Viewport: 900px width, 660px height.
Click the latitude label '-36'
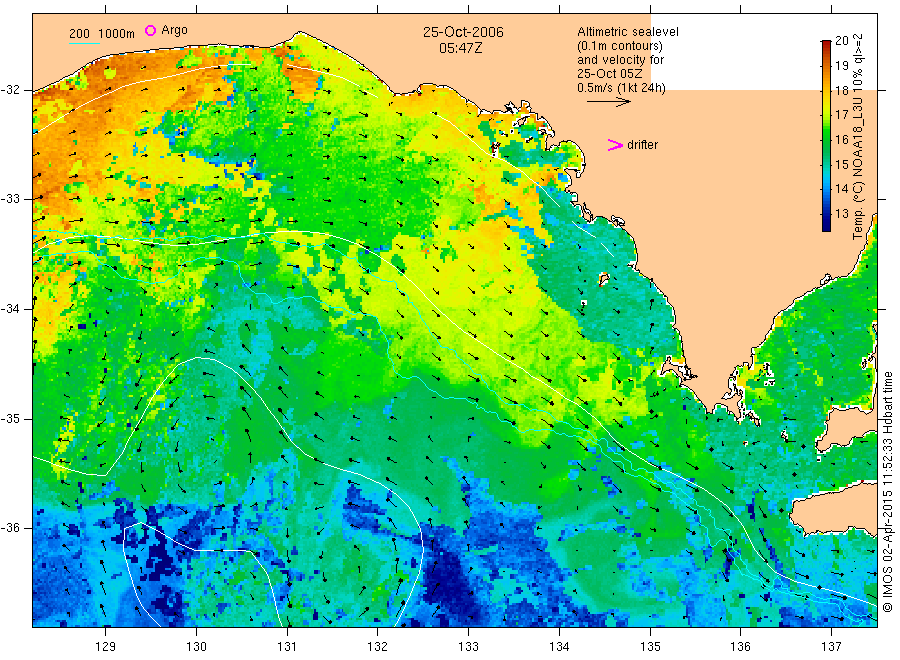[x=10, y=528]
